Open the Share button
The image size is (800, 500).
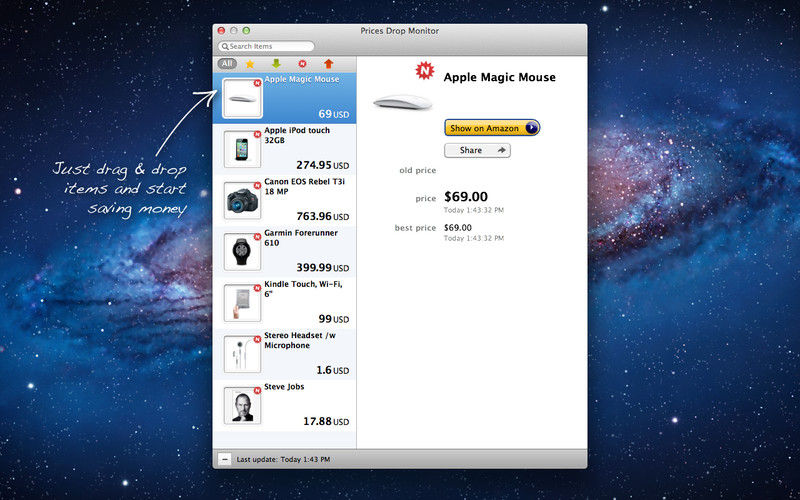477,150
